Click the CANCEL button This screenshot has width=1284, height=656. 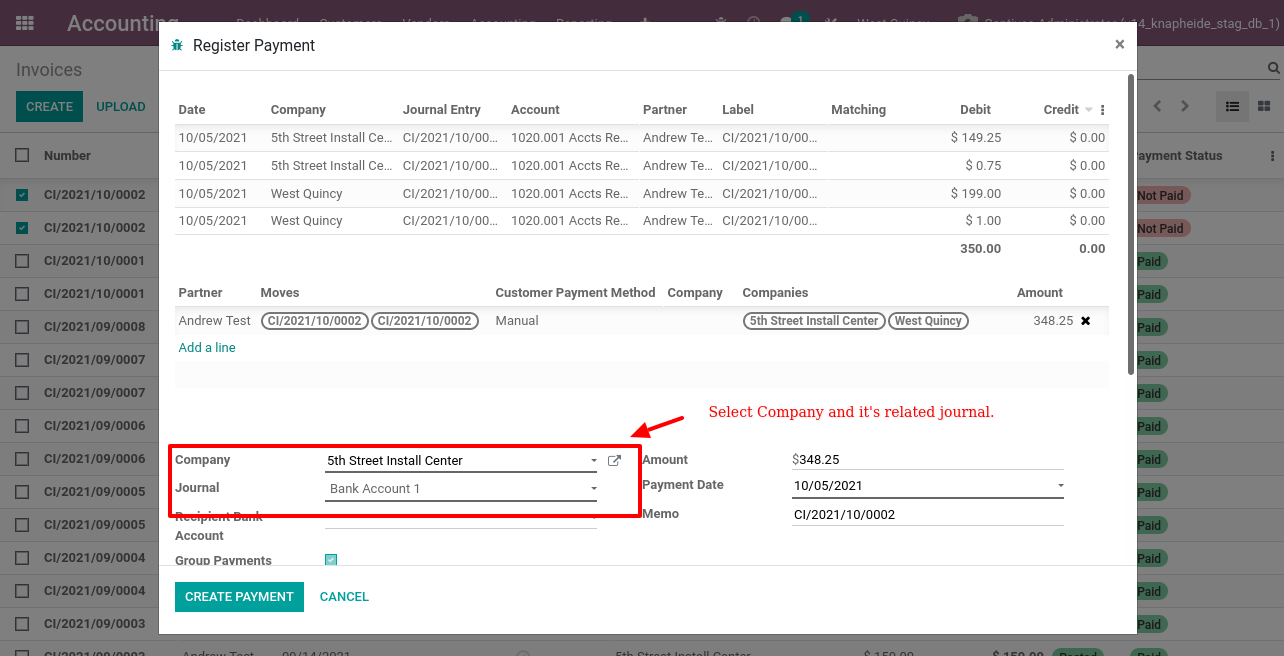point(344,597)
